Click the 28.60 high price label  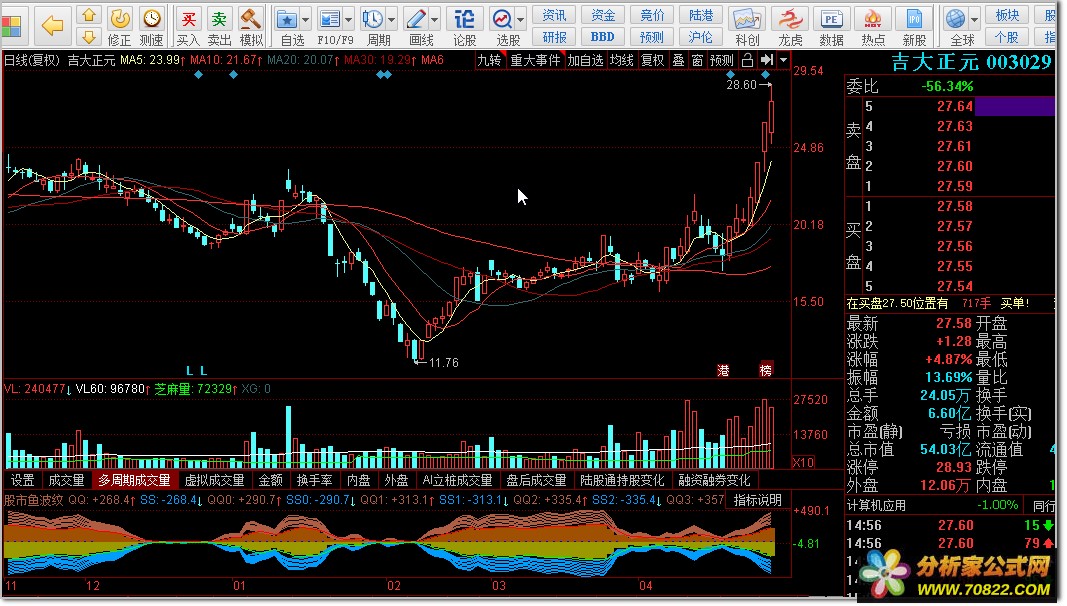[x=741, y=84]
